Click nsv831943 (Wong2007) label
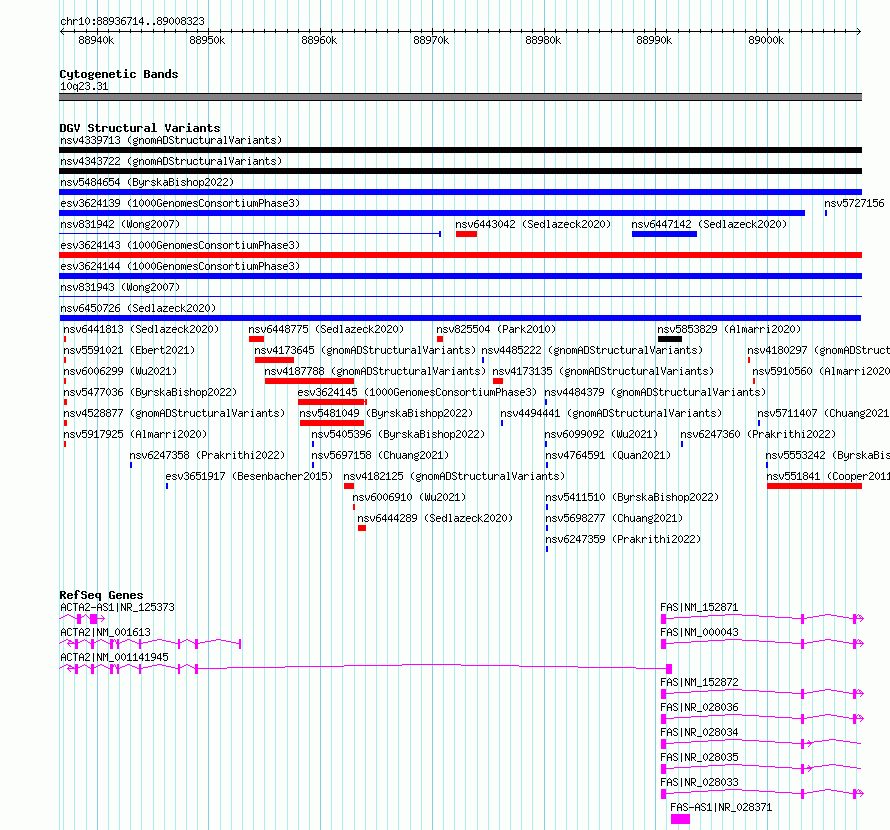The image size is (890, 830). click(120, 287)
